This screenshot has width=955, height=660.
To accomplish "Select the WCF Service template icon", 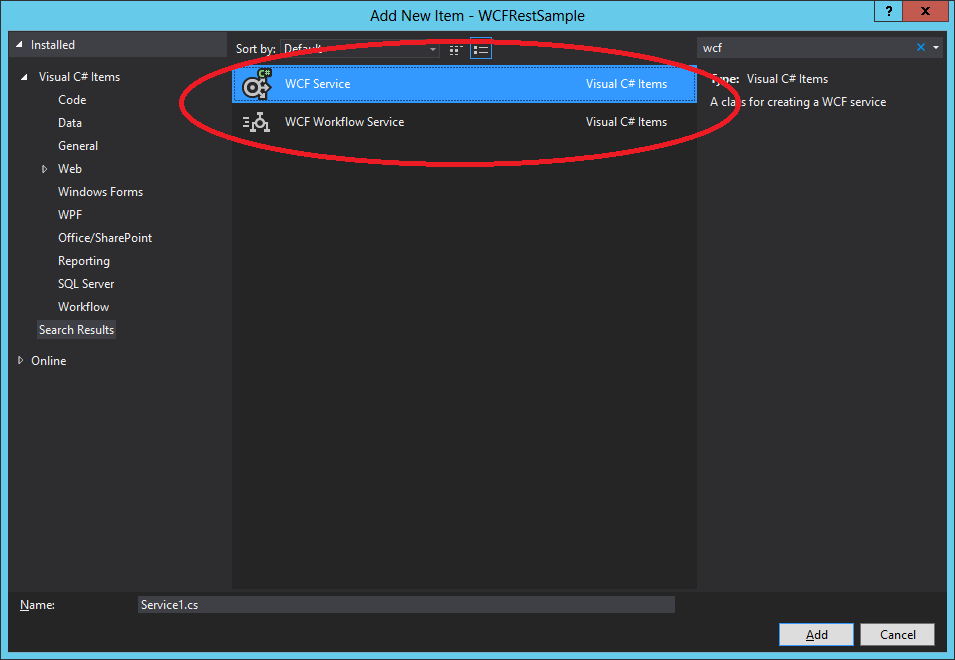I will tap(255, 85).
